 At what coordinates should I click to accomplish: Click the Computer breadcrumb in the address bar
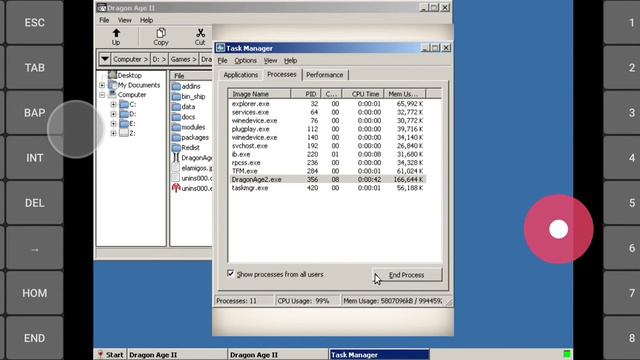pyautogui.click(x=130, y=59)
